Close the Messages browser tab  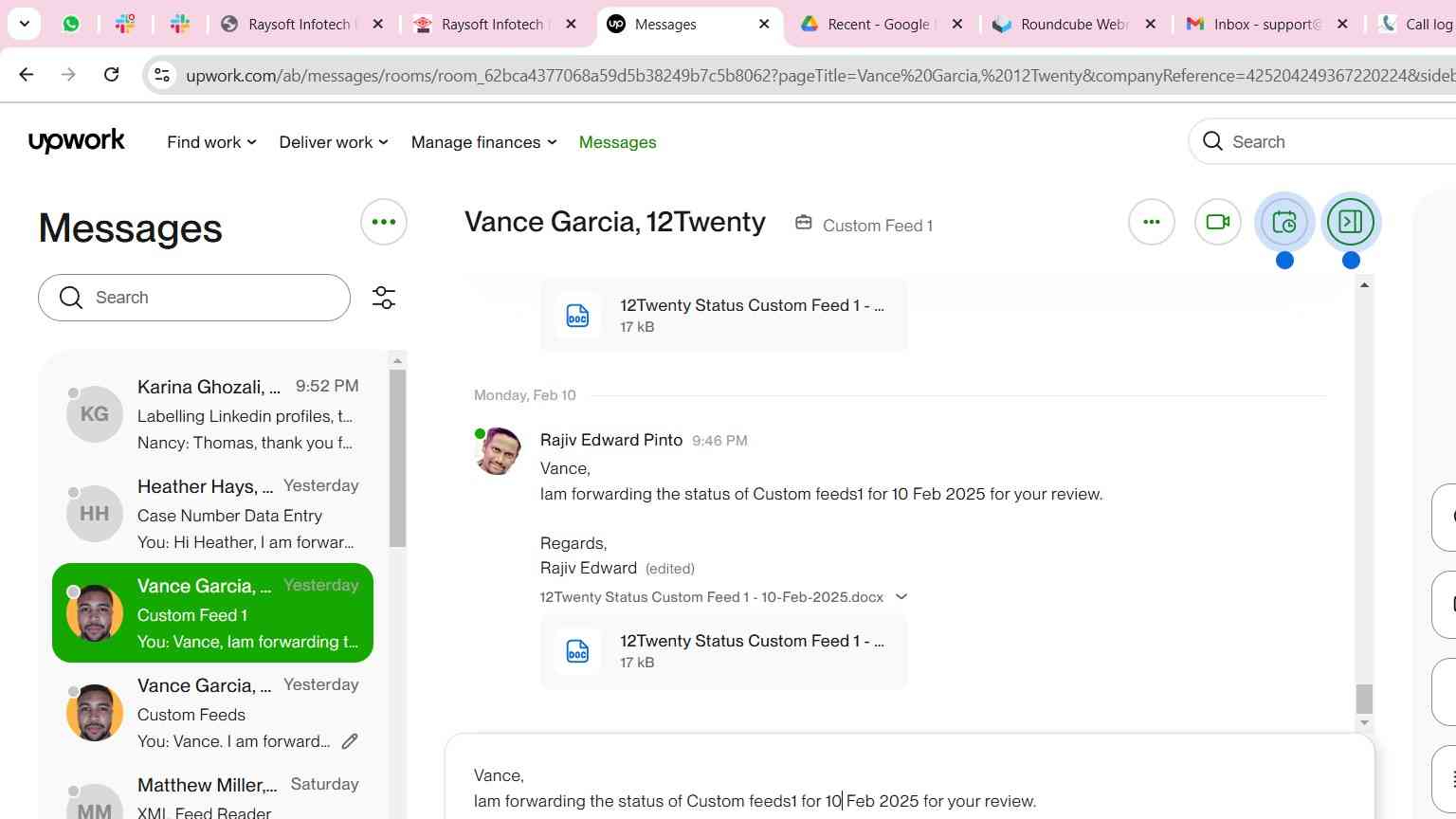pyautogui.click(x=764, y=24)
